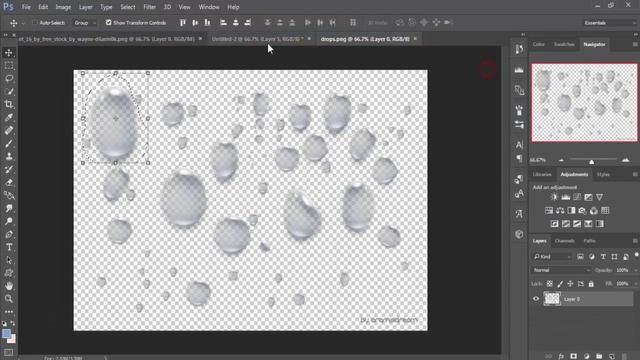The width and height of the screenshot is (640, 360).
Task: Open the Opacity slider dropdown arrow
Action: tap(635, 270)
